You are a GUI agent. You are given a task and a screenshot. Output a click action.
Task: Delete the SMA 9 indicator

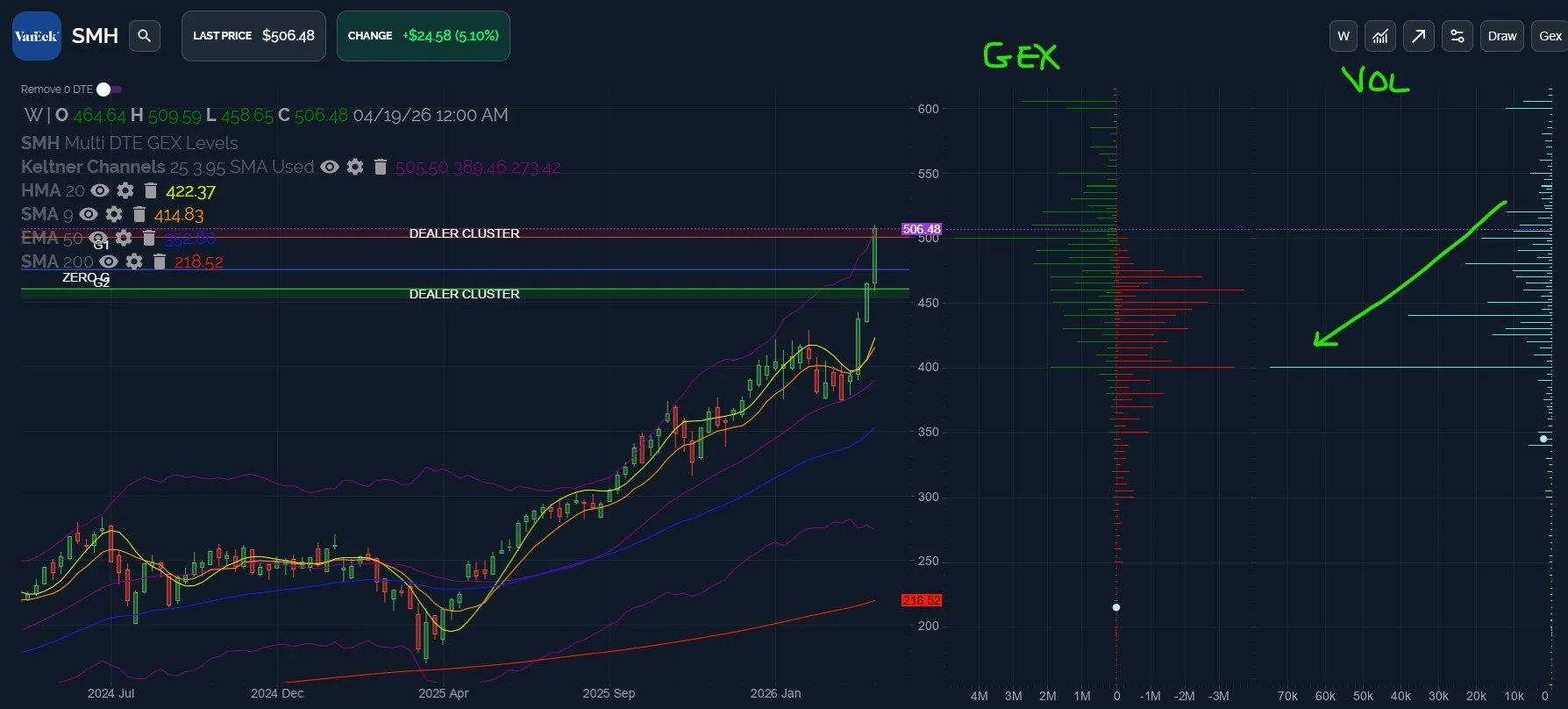click(x=139, y=214)
